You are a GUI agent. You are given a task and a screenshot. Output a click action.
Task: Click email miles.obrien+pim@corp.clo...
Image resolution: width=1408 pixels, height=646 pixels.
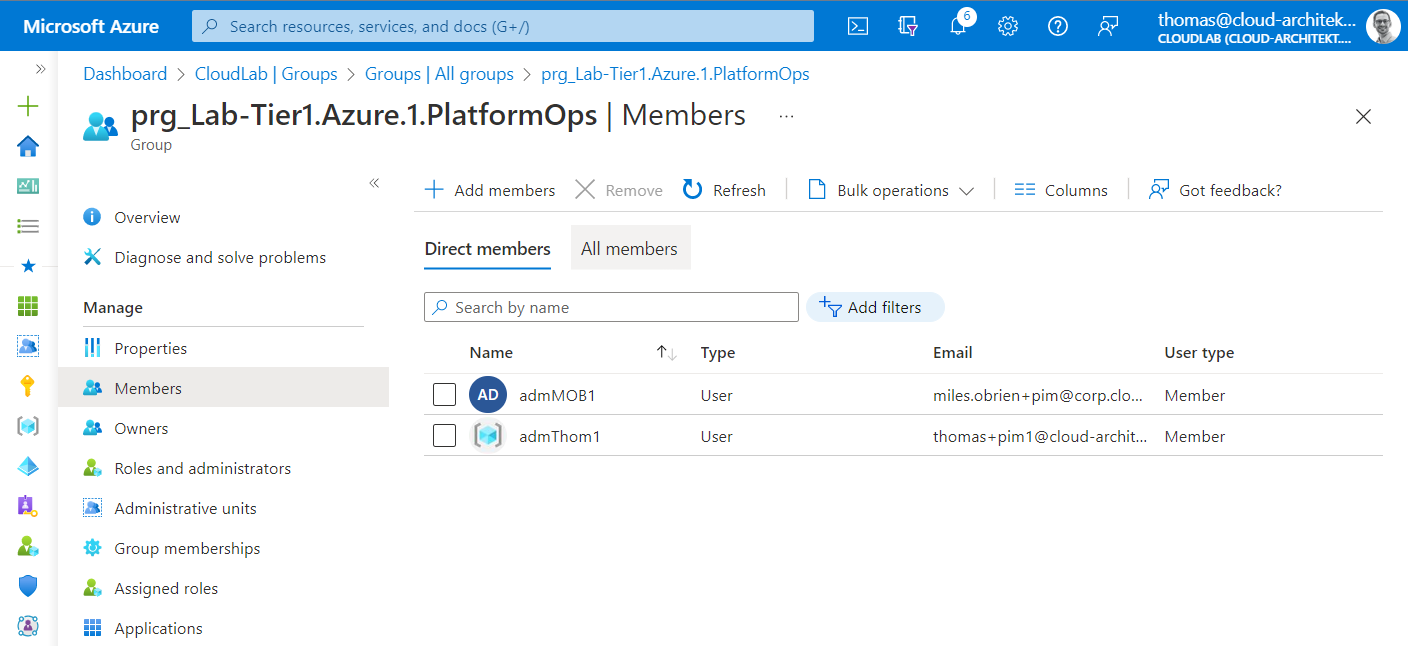(1038, 396)
